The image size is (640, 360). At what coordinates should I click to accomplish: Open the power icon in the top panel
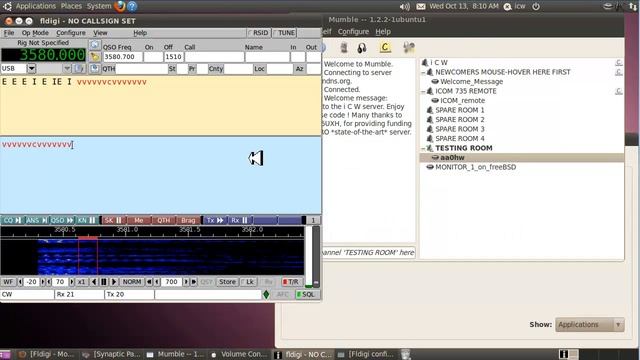click(536, 7)
